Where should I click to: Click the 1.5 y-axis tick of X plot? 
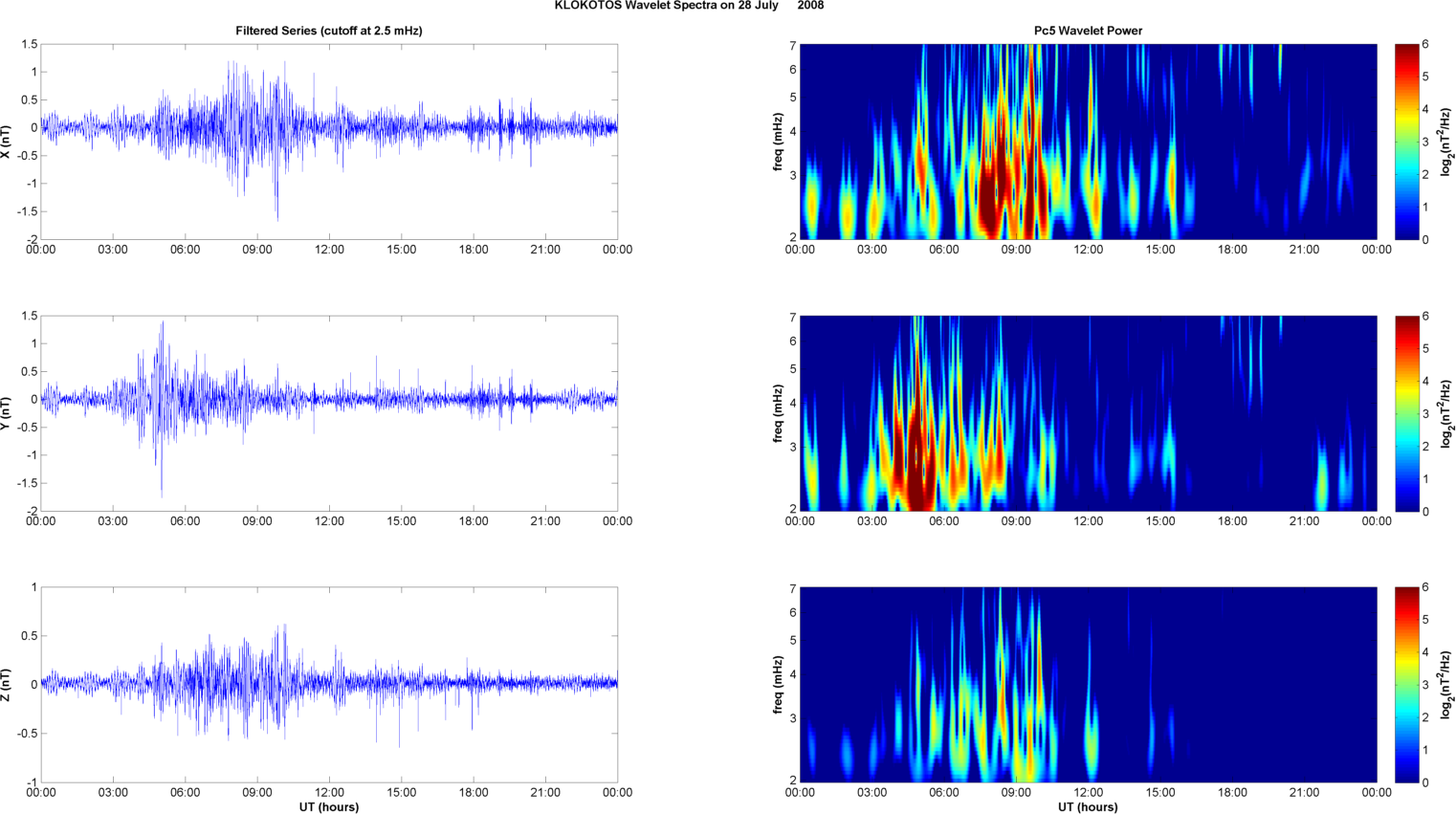tap(29, 45)
